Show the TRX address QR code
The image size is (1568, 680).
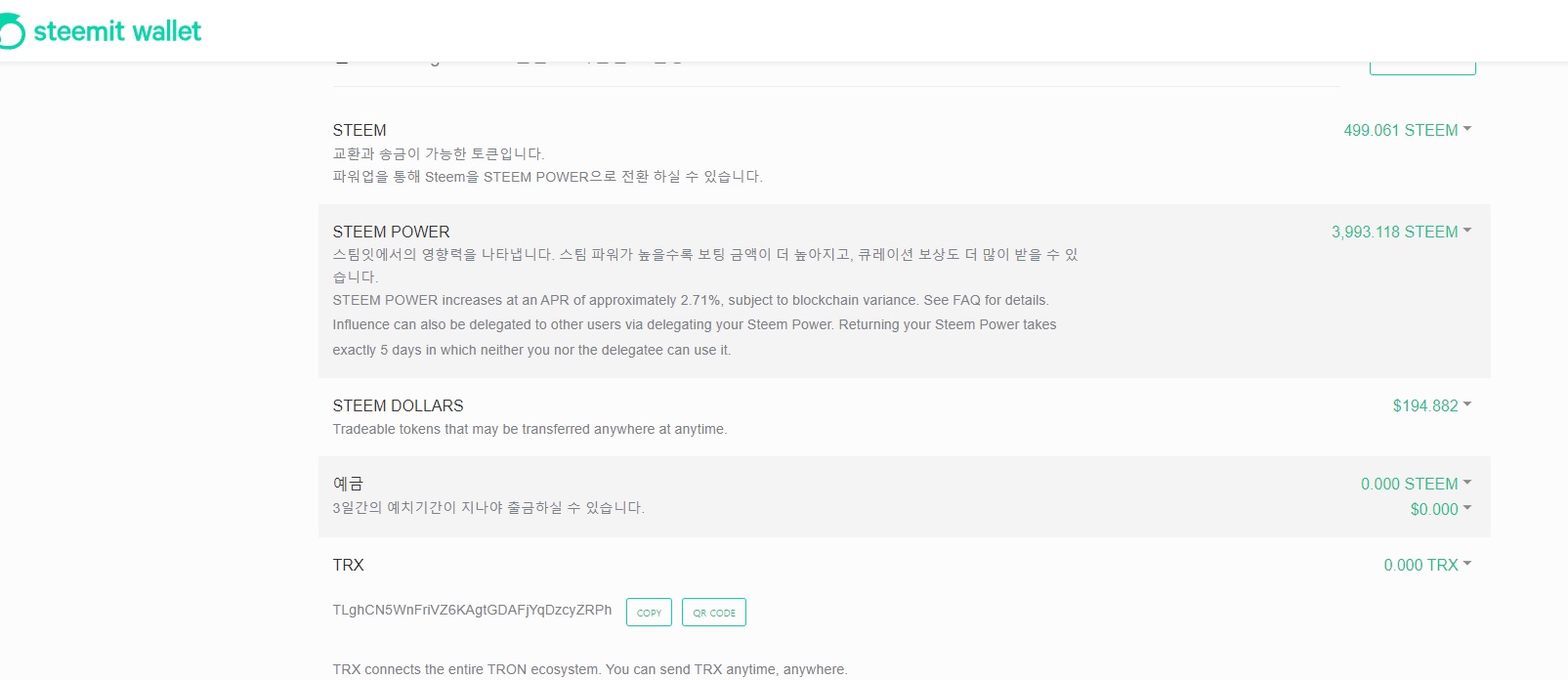(x=714, y=613)
